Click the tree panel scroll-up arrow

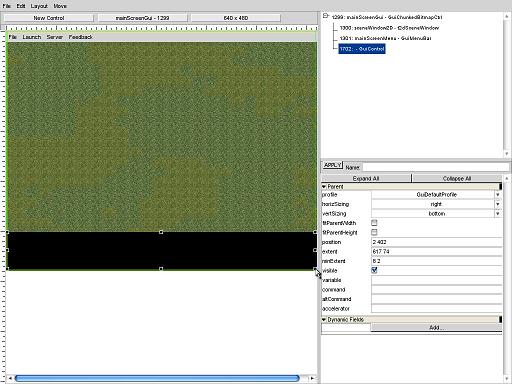[x=507, y=16]
